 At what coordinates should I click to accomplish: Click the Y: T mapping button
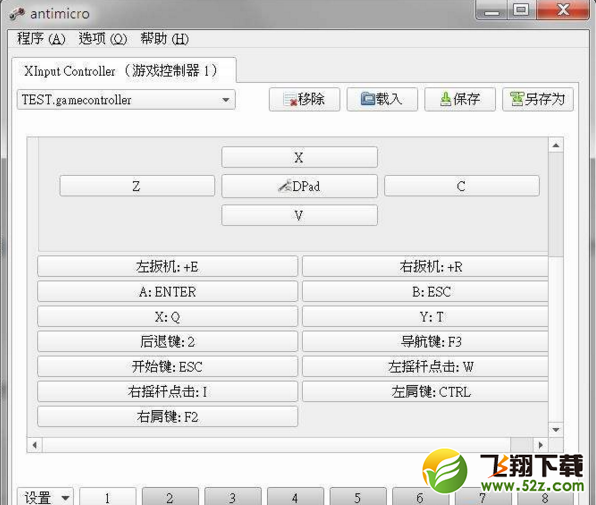click(x=425, y=317)
